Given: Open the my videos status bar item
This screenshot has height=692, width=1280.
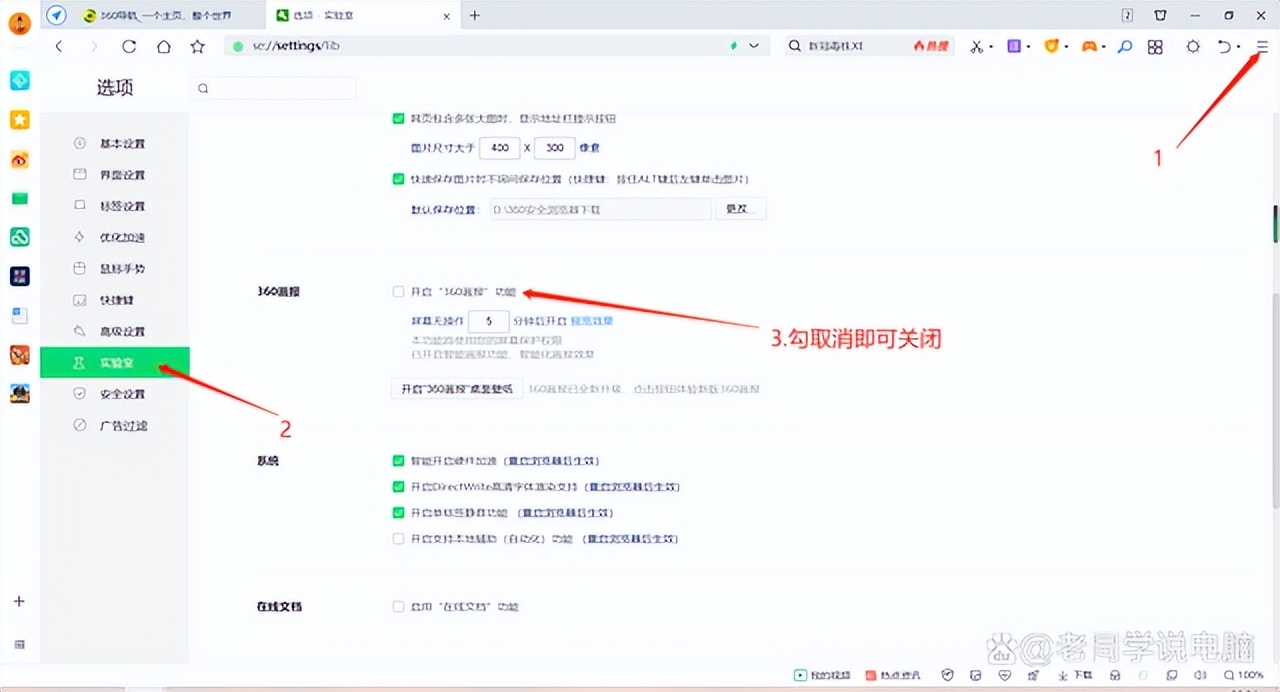Looking at the screenshot, I should (x=822, y=675).
